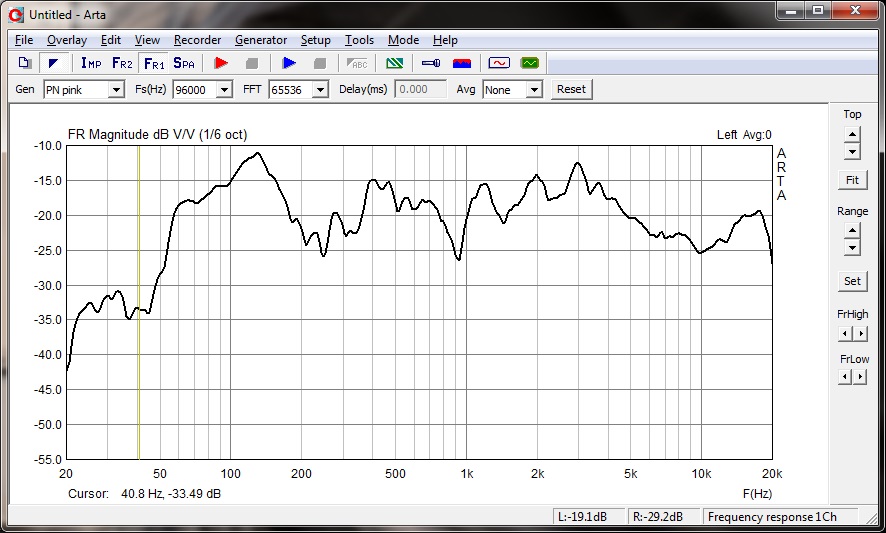Image resolution: width=886 pixels, height=533 pixels.
Task: Click the red waveform curve icon
Action: point(499,63)
